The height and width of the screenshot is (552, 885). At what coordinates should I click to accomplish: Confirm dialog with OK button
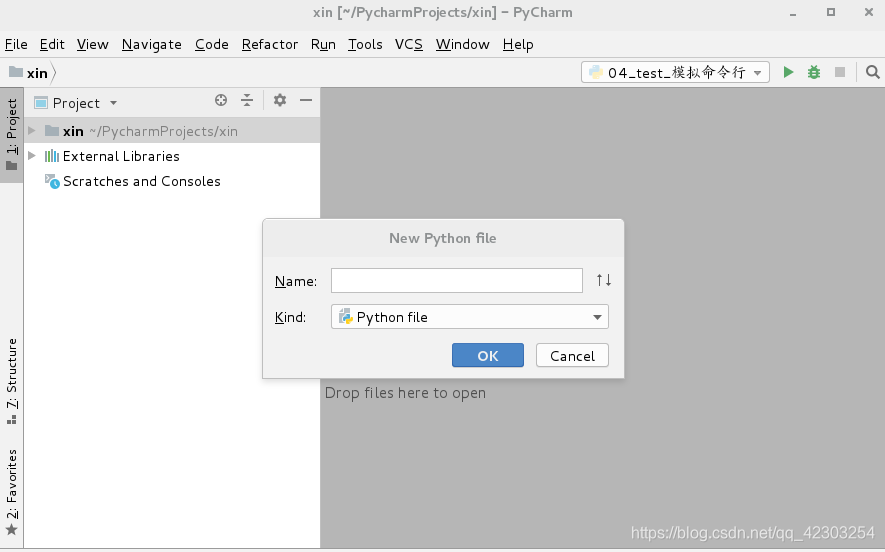coord(488,355)
